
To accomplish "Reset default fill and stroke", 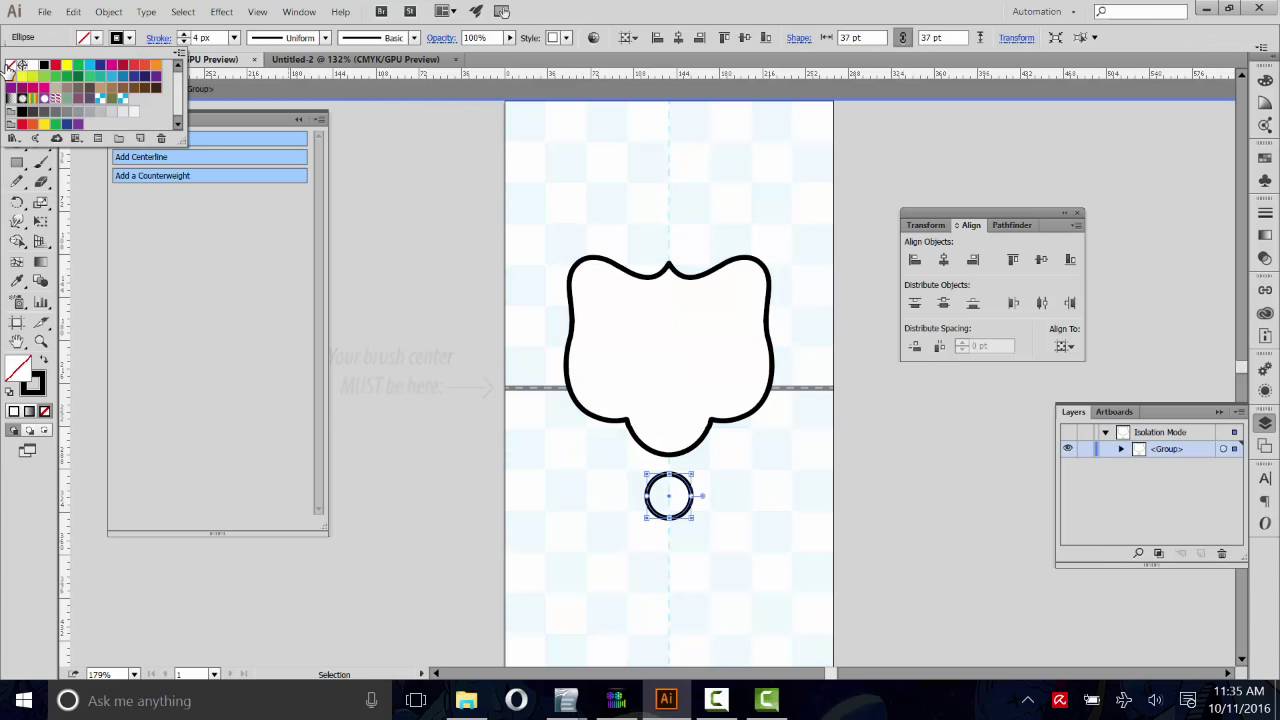I will tap(9, 392).
